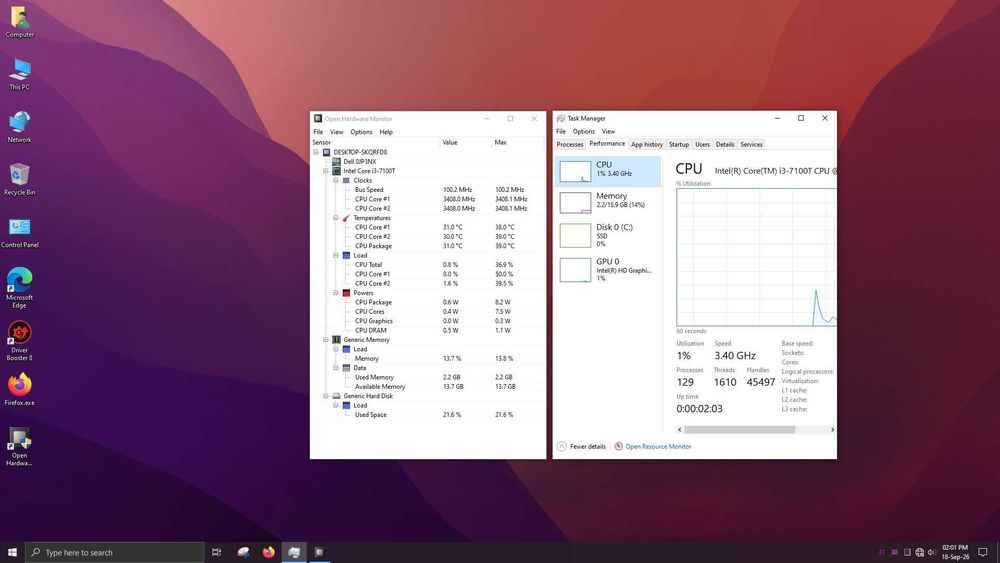Image resolution: width=1000 pixels, height=563 pixels.
Task: Collapse the Generic Hard Disk node
Action: [326, 396]
